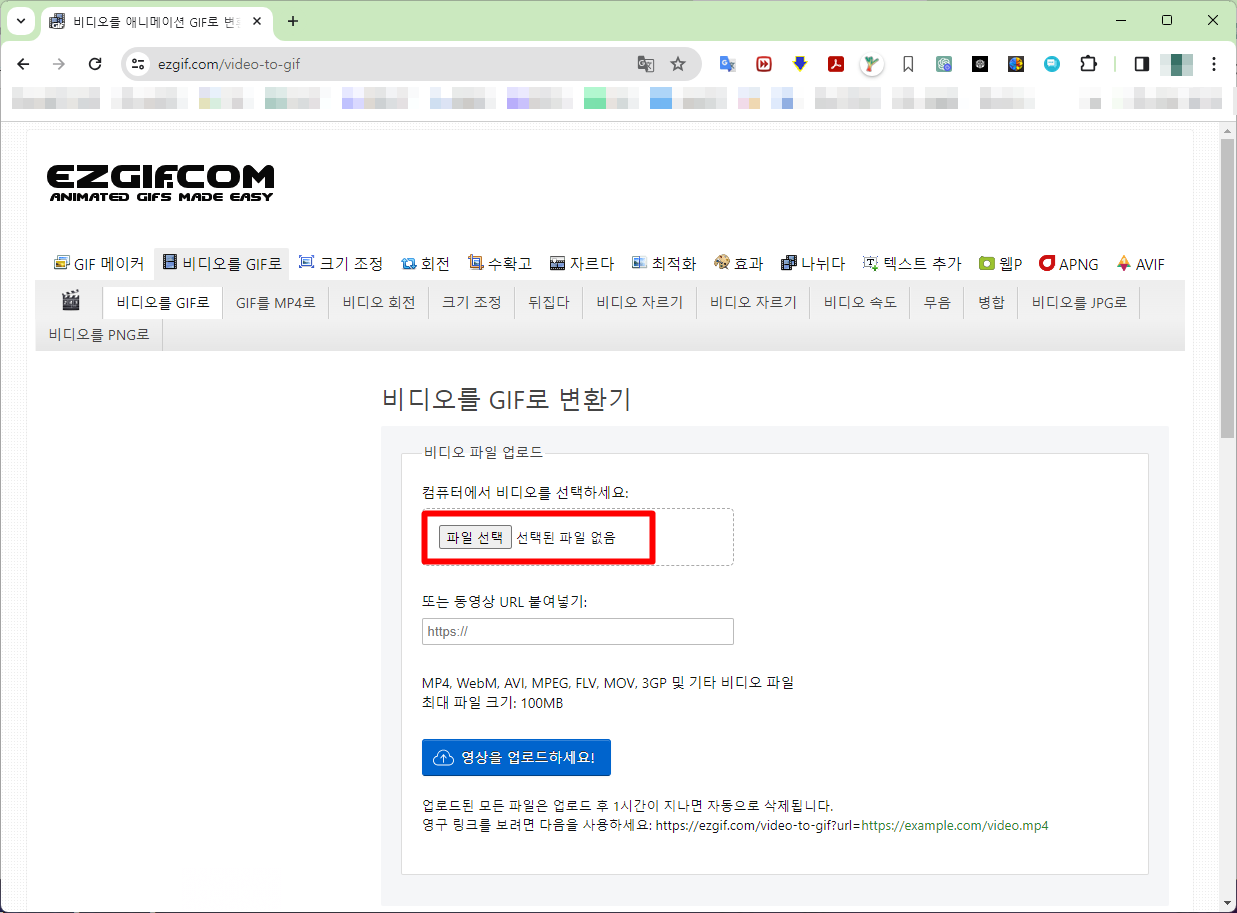
Task: Select 비디오를 GIF로 in the main icon menu
Action: 222,264
